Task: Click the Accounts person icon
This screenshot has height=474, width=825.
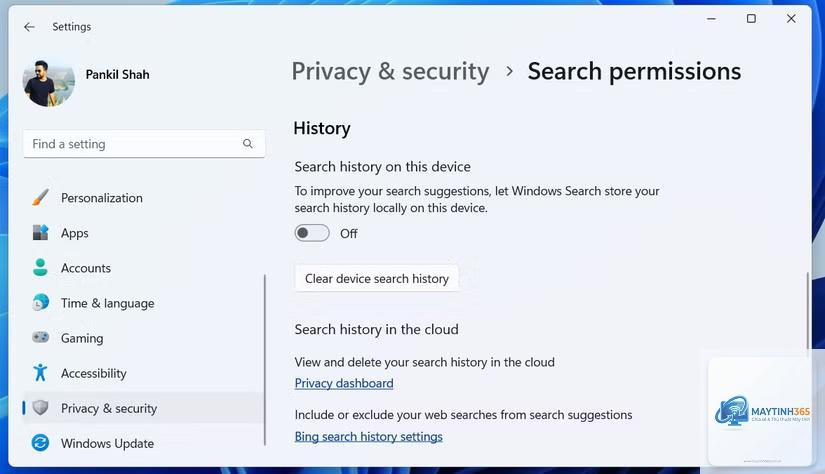Action: pos(41,268)
